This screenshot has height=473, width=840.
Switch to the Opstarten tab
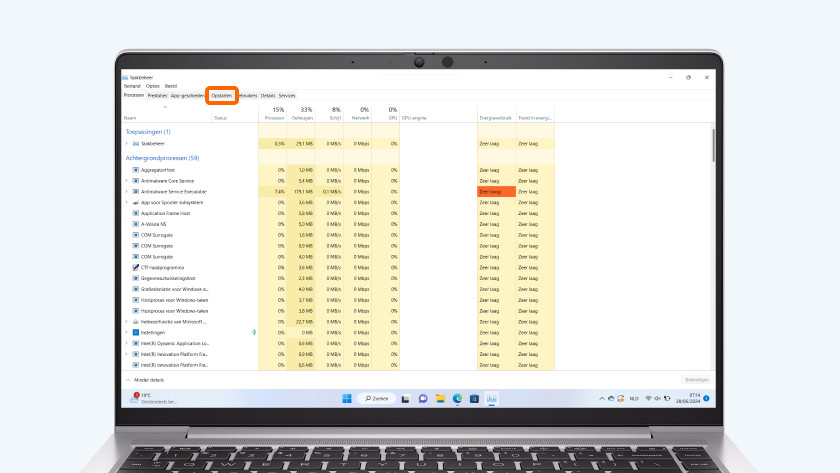222,96
